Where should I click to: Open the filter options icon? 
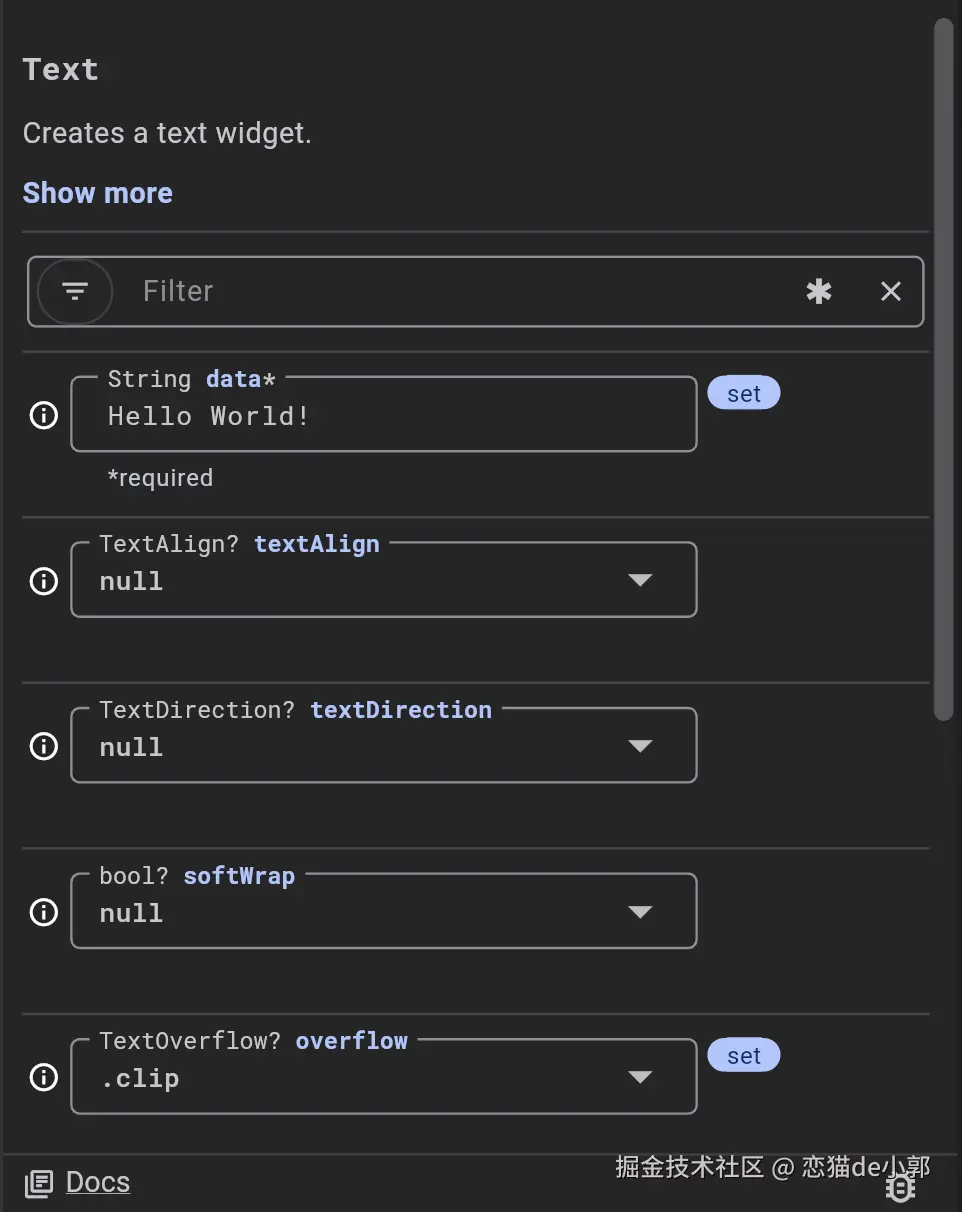[75, 291]
